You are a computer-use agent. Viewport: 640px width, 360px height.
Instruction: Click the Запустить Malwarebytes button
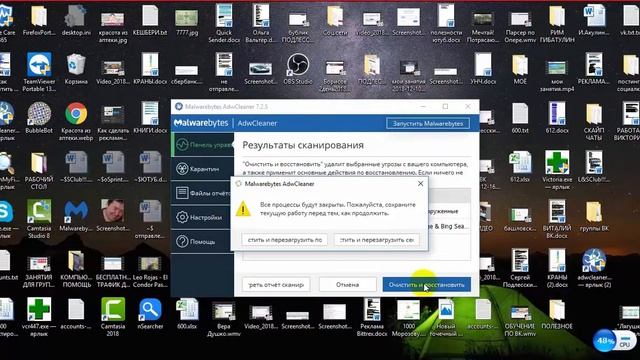(427, 123)
